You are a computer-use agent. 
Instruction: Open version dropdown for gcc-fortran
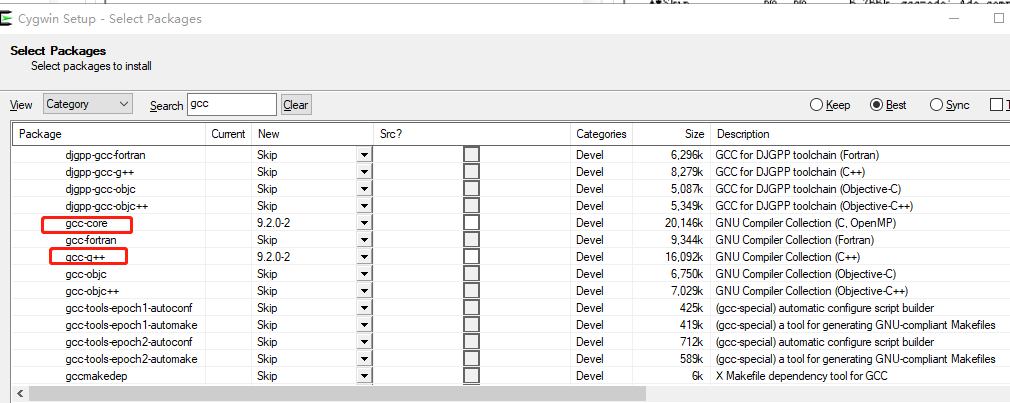[364, 239]
